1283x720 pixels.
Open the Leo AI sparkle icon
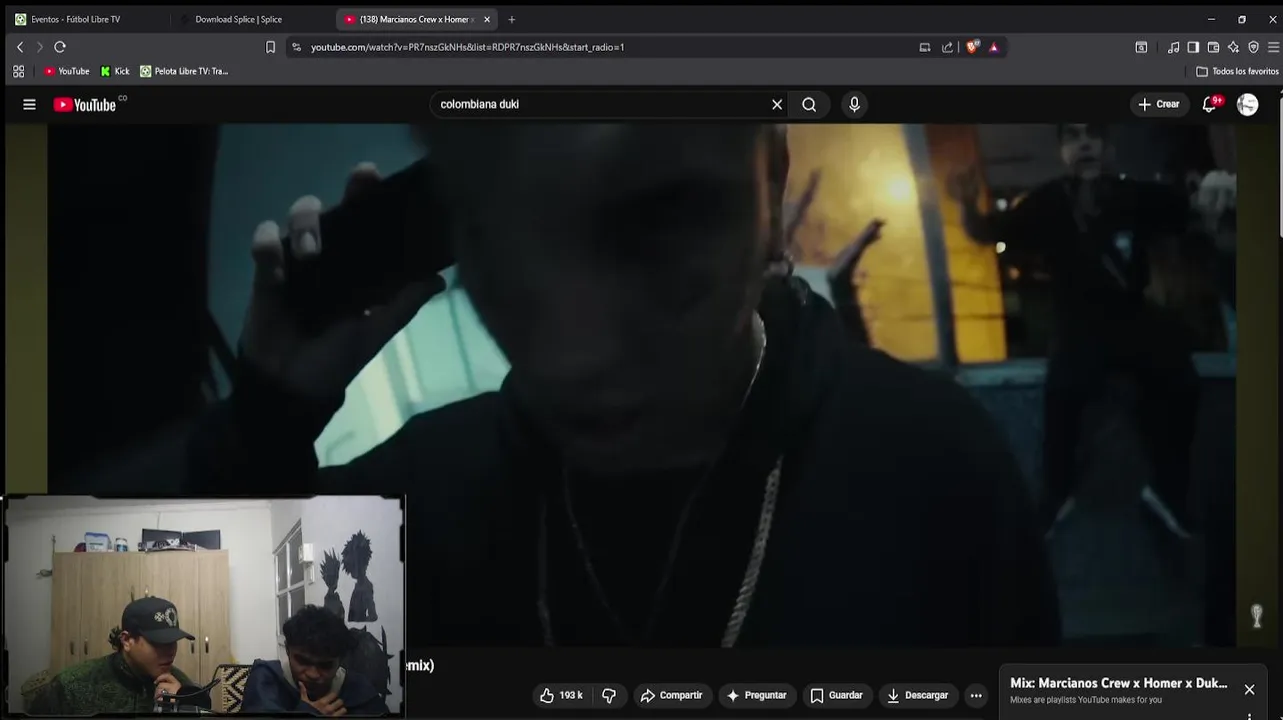tap(1233, 47)
